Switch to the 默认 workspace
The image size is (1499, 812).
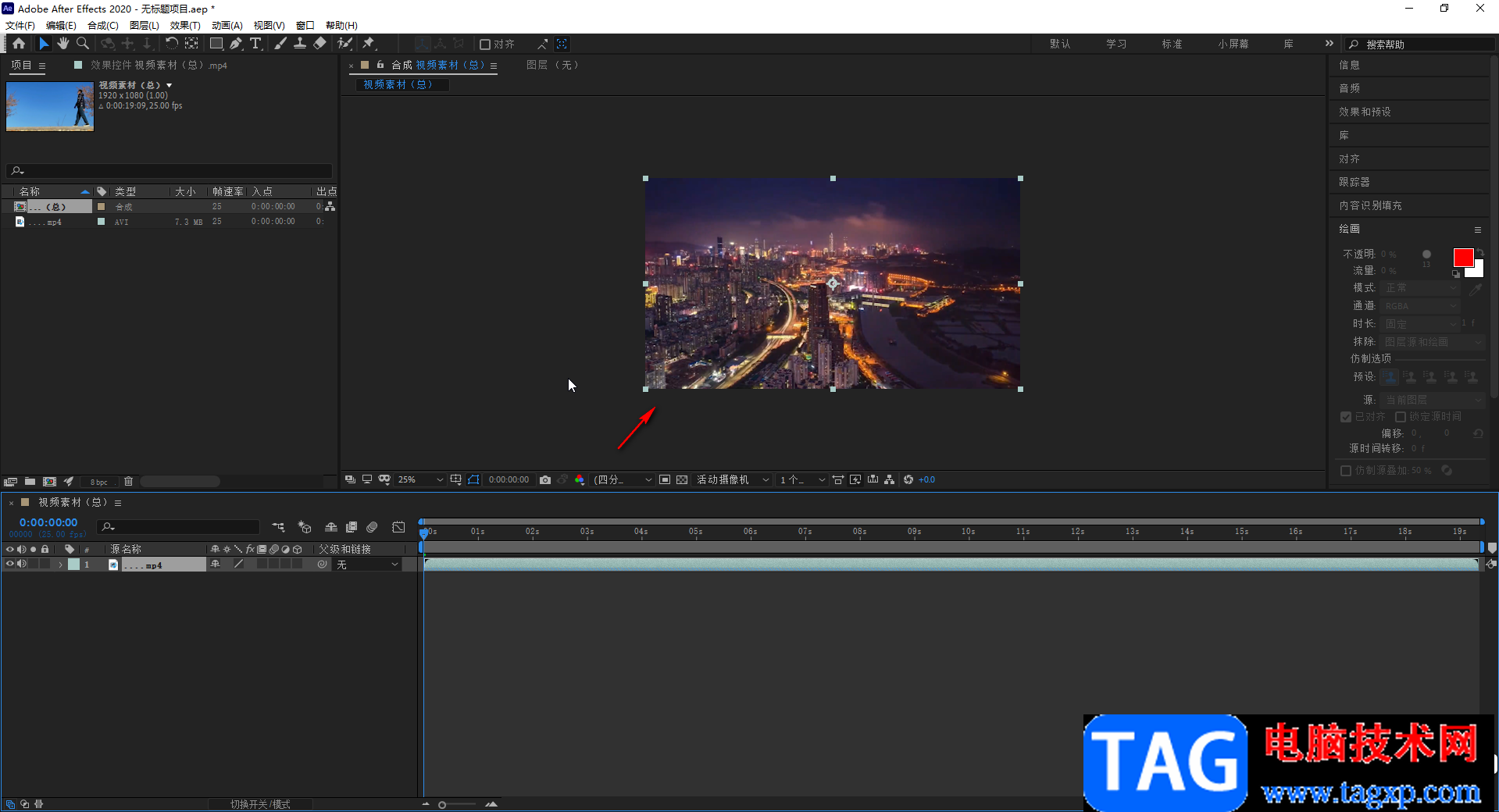click(x=1060, y=44)
